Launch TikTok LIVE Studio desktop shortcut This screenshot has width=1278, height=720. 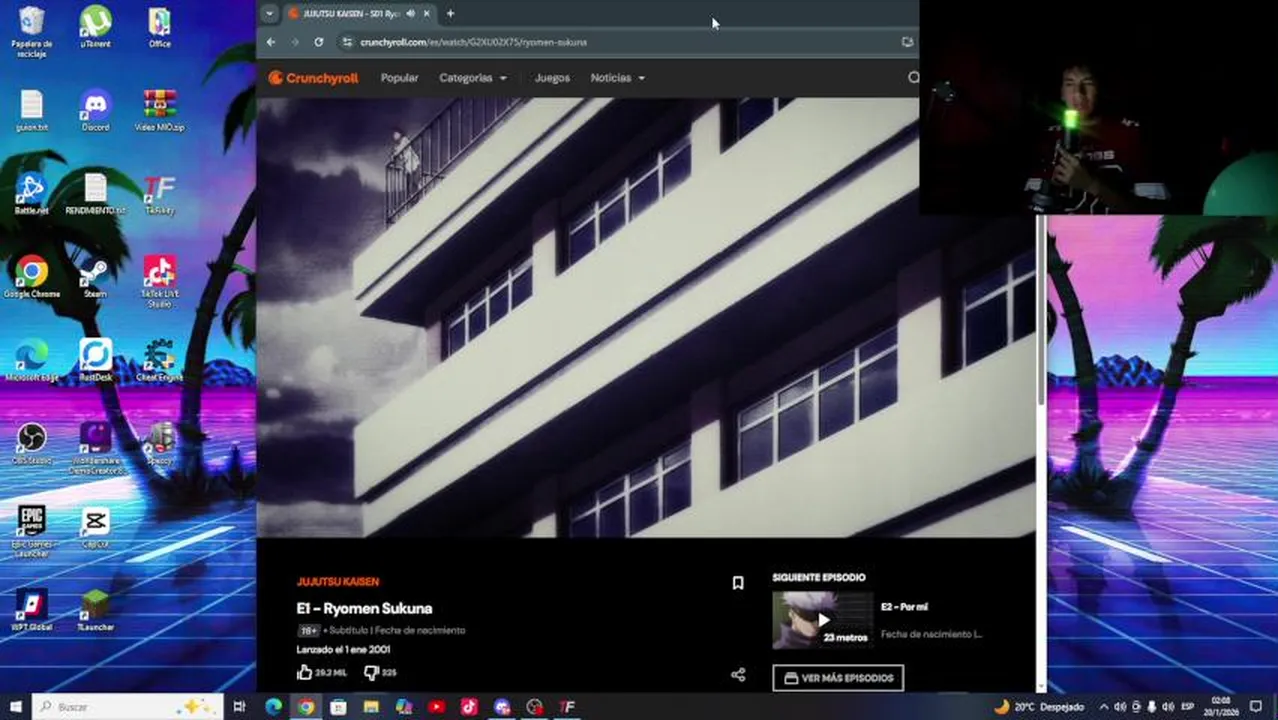coord(159,281)
